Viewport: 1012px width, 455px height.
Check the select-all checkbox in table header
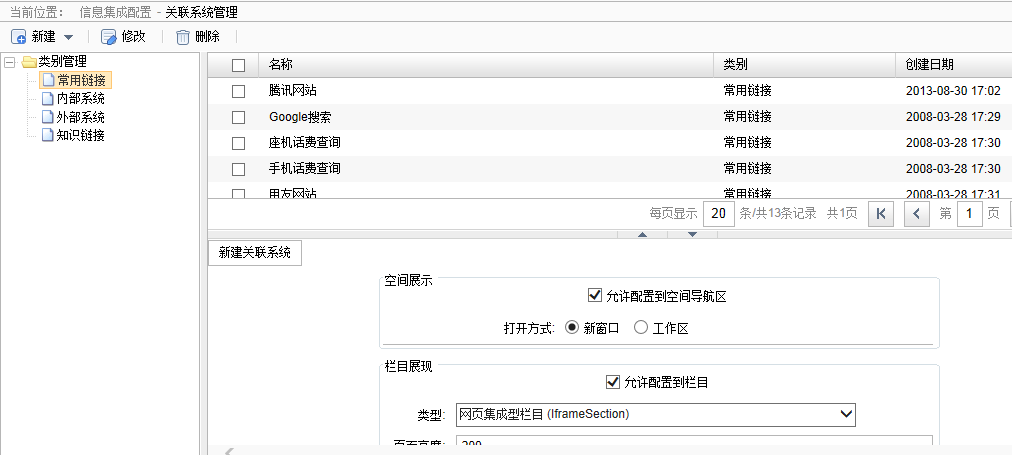239,65
